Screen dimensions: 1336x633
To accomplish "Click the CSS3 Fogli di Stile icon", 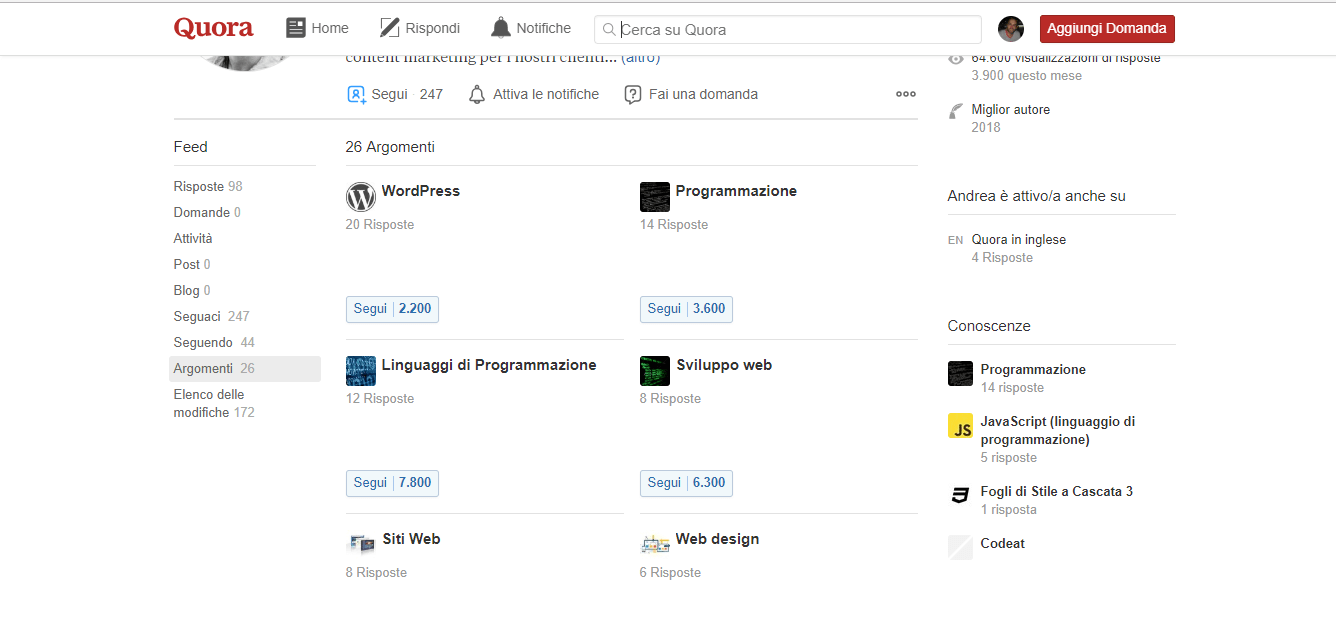I will (960, 495).
